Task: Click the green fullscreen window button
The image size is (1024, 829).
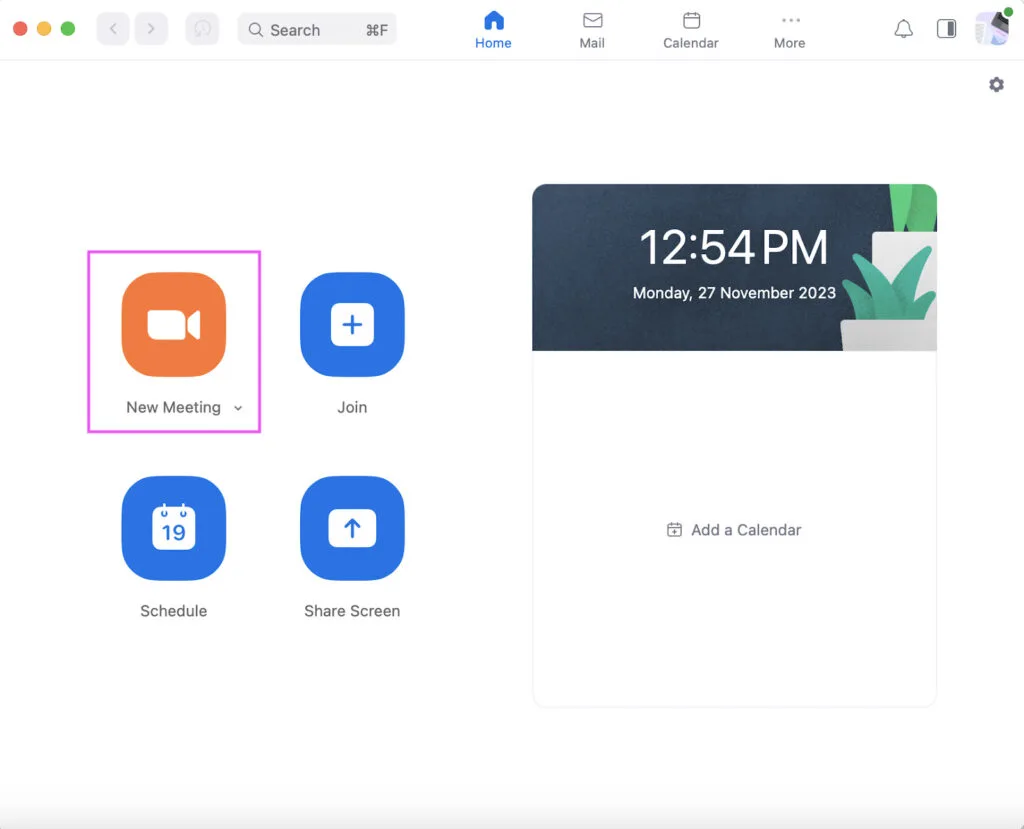Action: pos(68,29)
